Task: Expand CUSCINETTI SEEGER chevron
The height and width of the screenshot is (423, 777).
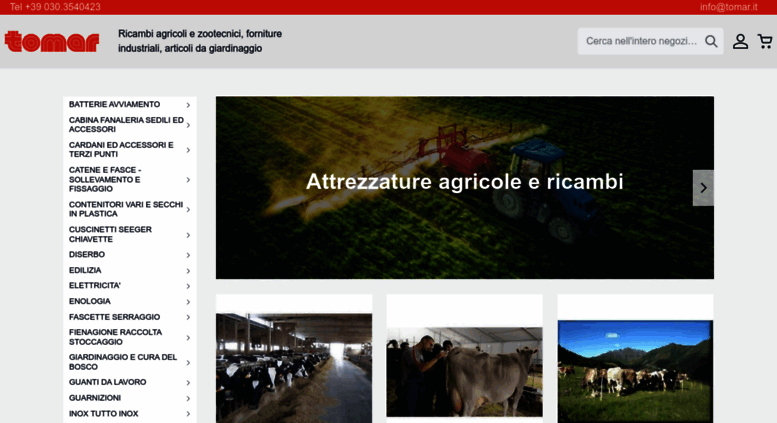Action: click(188, 235)
